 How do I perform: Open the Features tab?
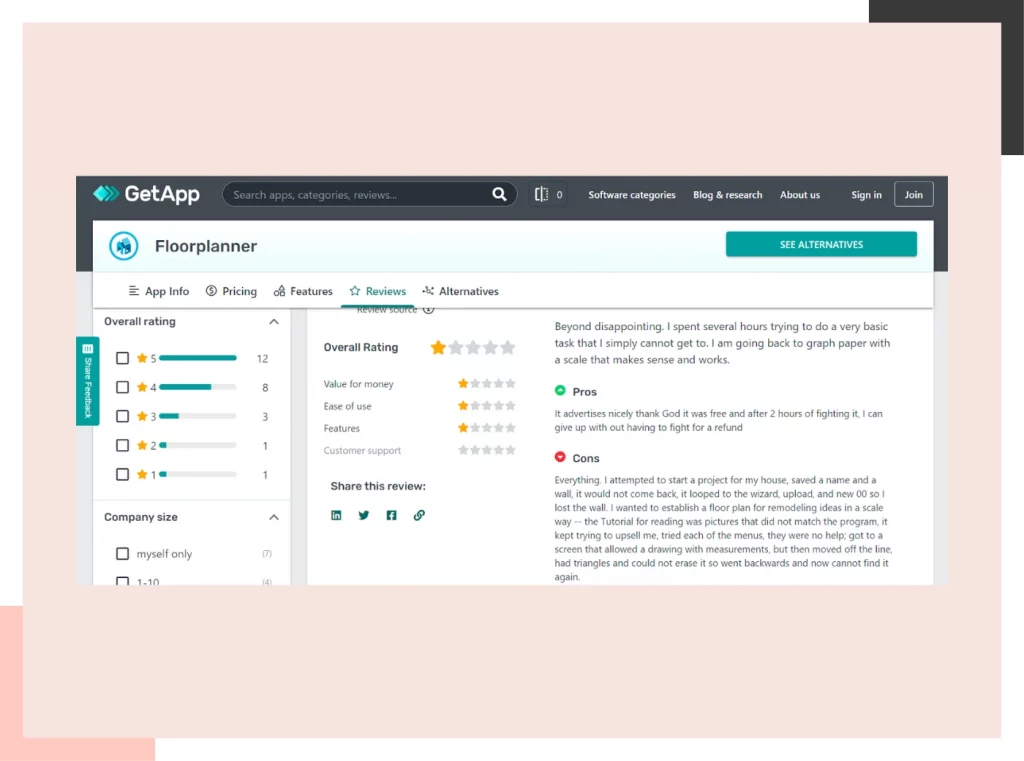303,291
